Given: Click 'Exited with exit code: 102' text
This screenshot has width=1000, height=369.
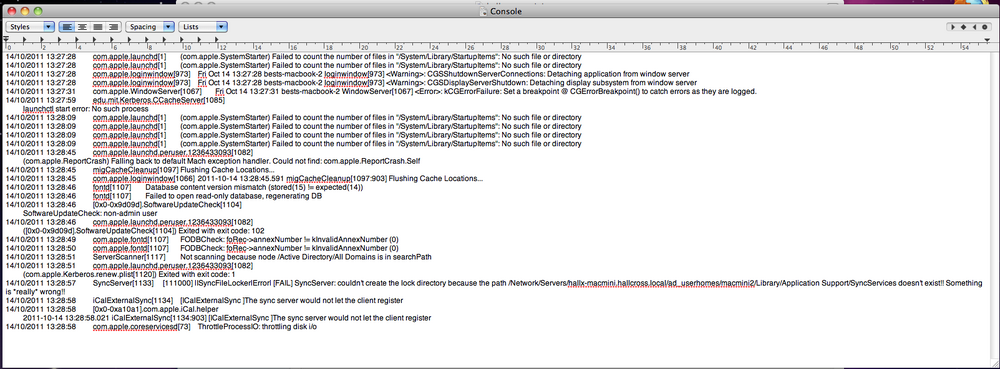Looking at the screenshot, I should click(220, 231).
